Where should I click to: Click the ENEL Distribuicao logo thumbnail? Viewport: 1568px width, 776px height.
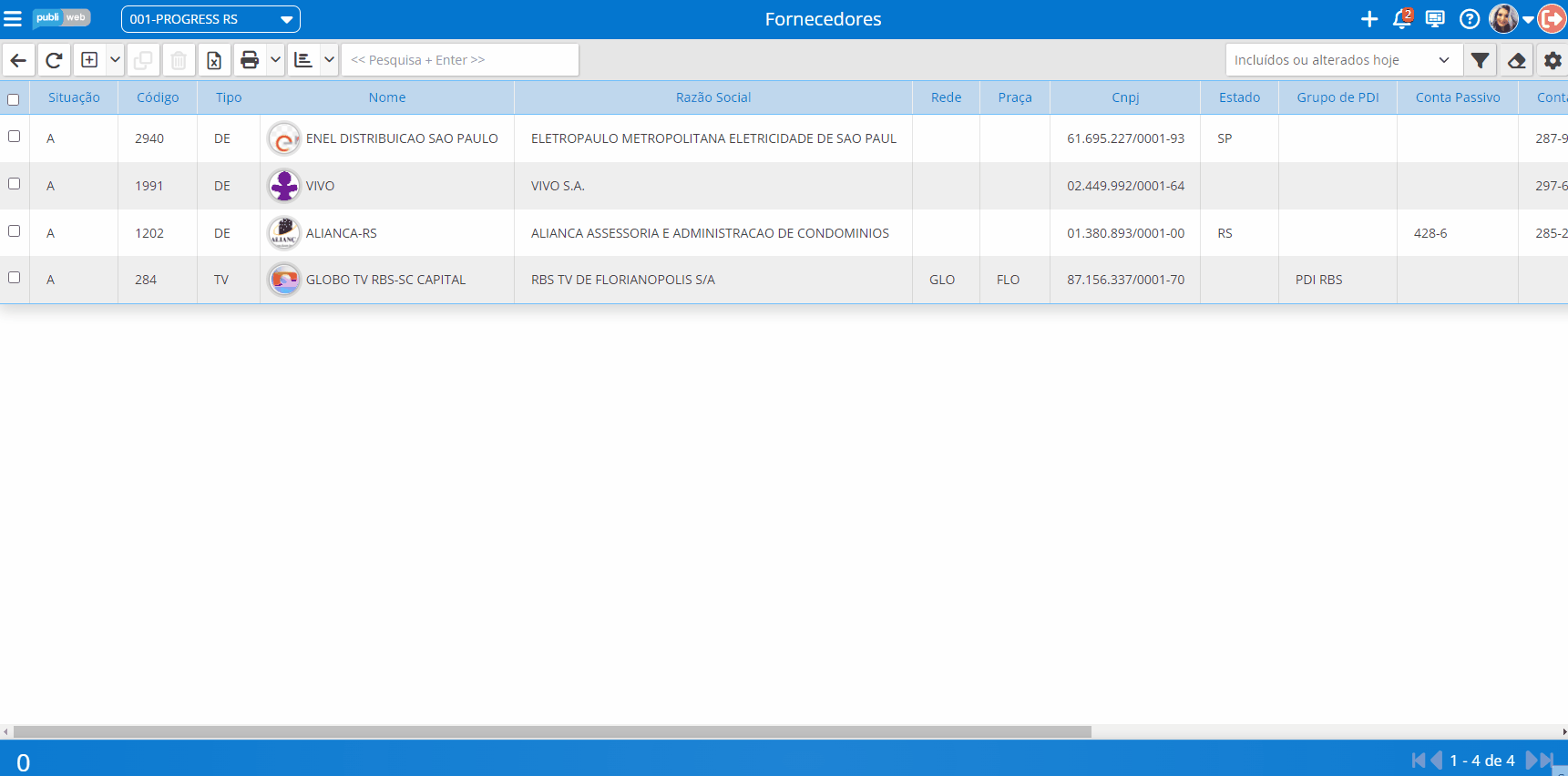284,138
